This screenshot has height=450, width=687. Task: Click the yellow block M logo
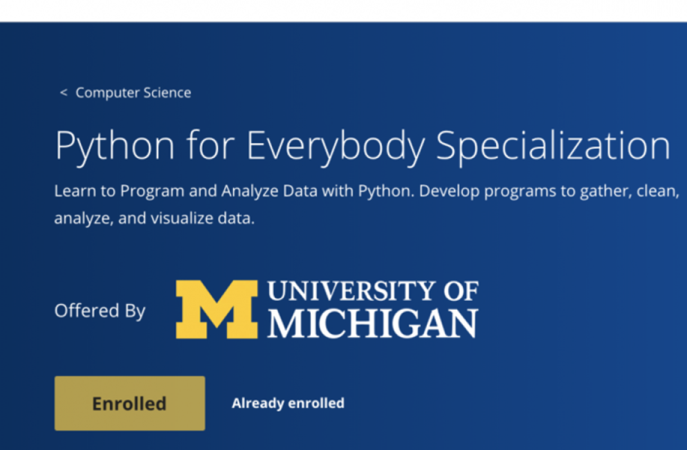(216, 309)
